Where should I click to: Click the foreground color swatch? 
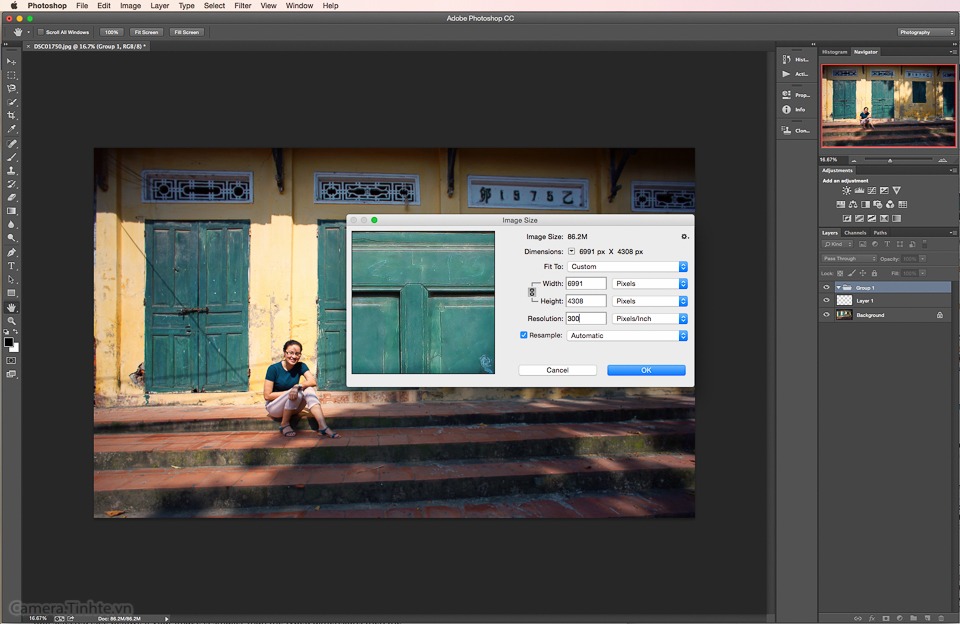(x=9, y=342)
